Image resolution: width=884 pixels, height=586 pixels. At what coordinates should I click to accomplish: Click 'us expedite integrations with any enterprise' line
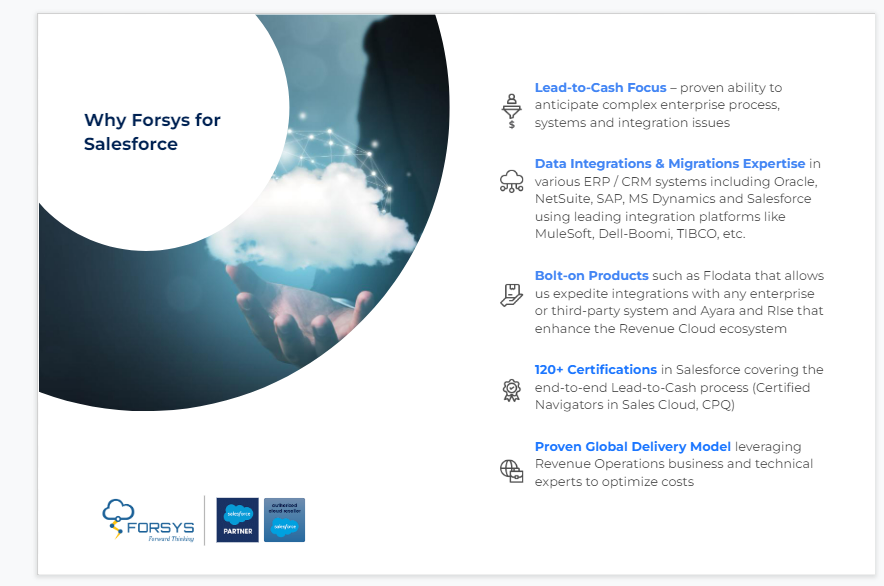tap(674, 294)
